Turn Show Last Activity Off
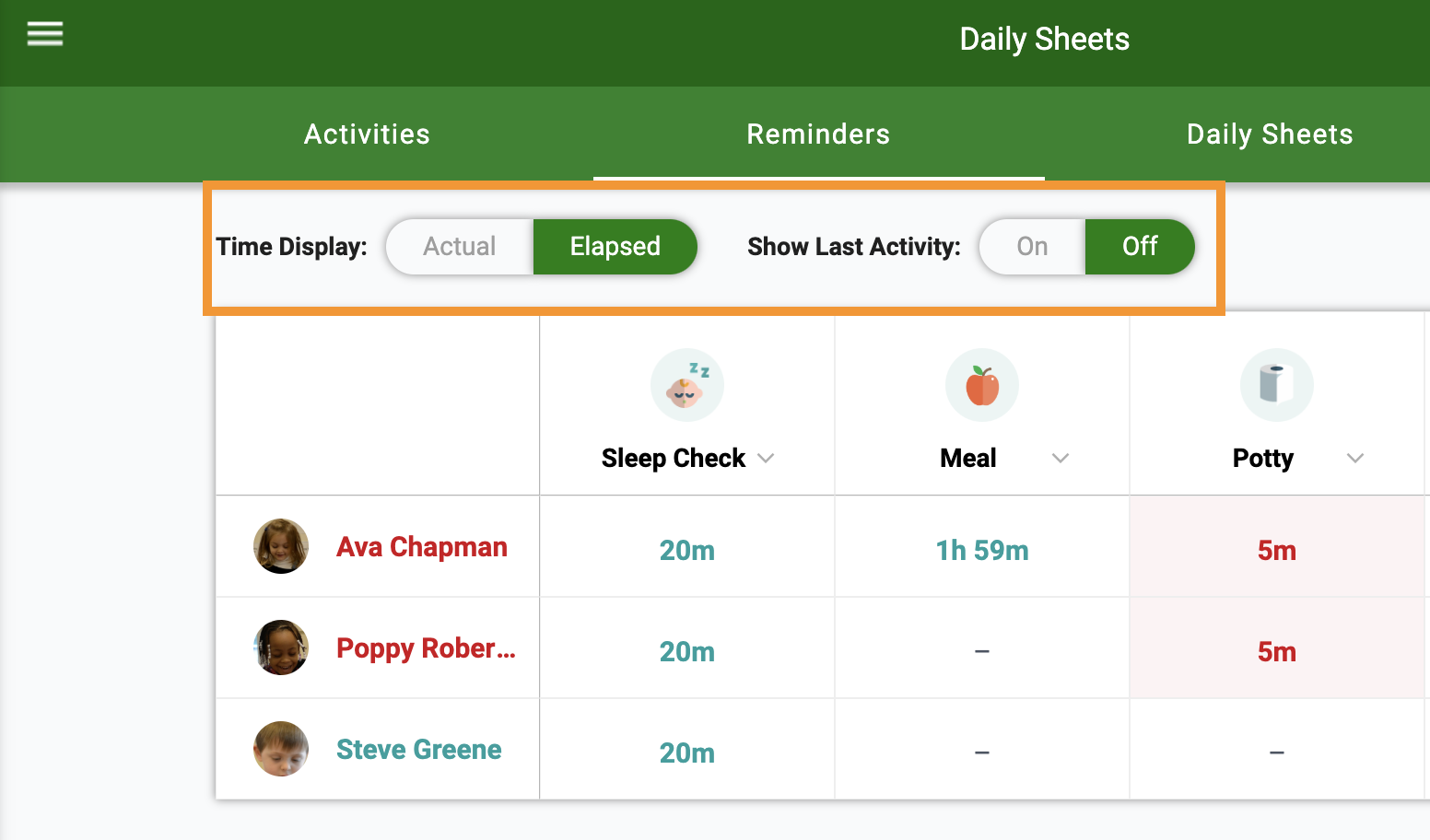 pyautogui.click(x=1140, y=247)
